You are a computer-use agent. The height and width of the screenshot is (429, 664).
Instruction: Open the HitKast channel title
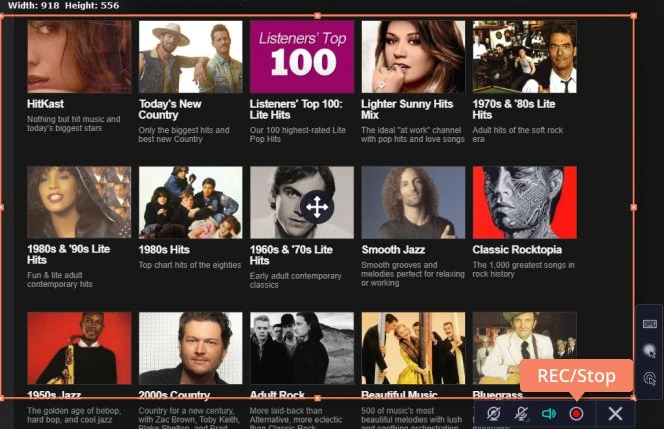46,104
